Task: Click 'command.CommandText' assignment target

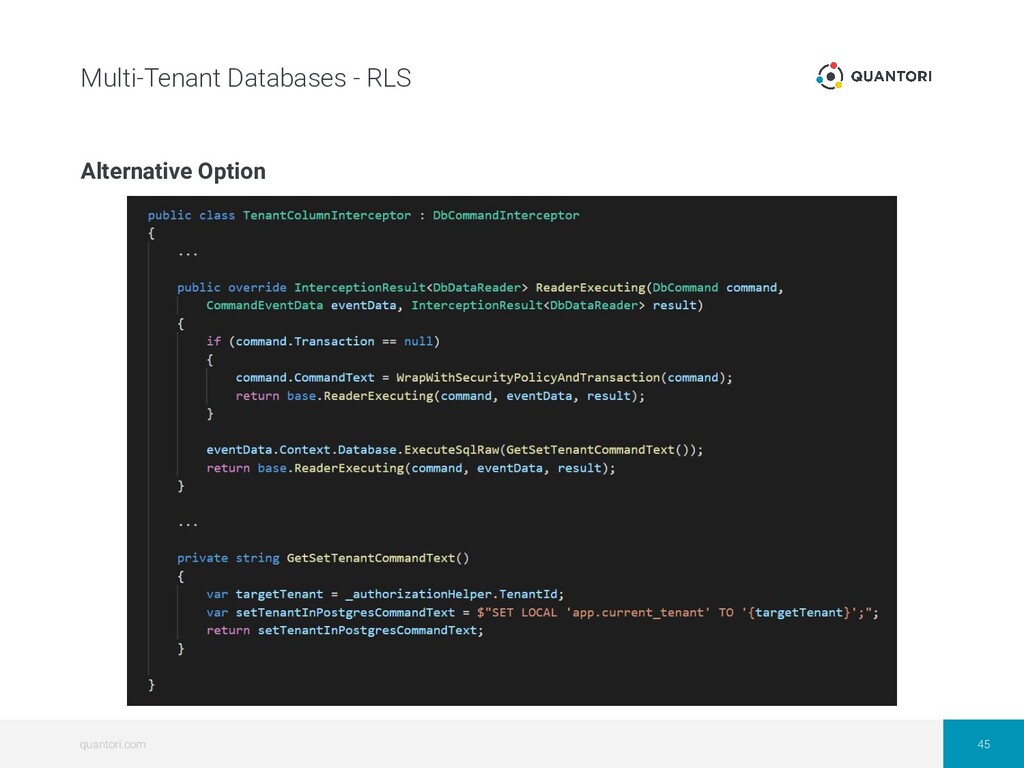Action: (x=305, y=377)
